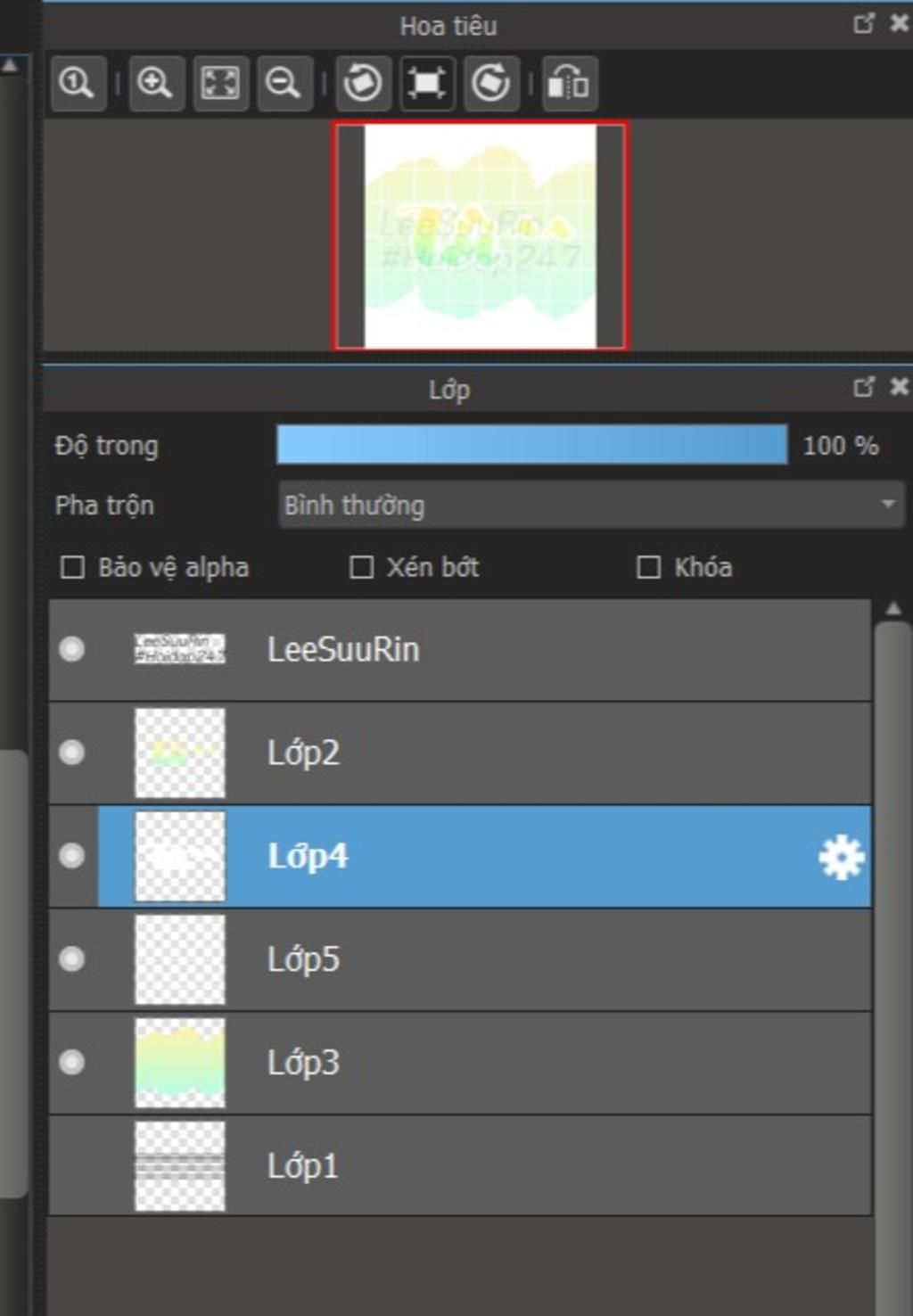
Task: Show the hidden Lớp1 layer
Action: tap(72, 1166)
